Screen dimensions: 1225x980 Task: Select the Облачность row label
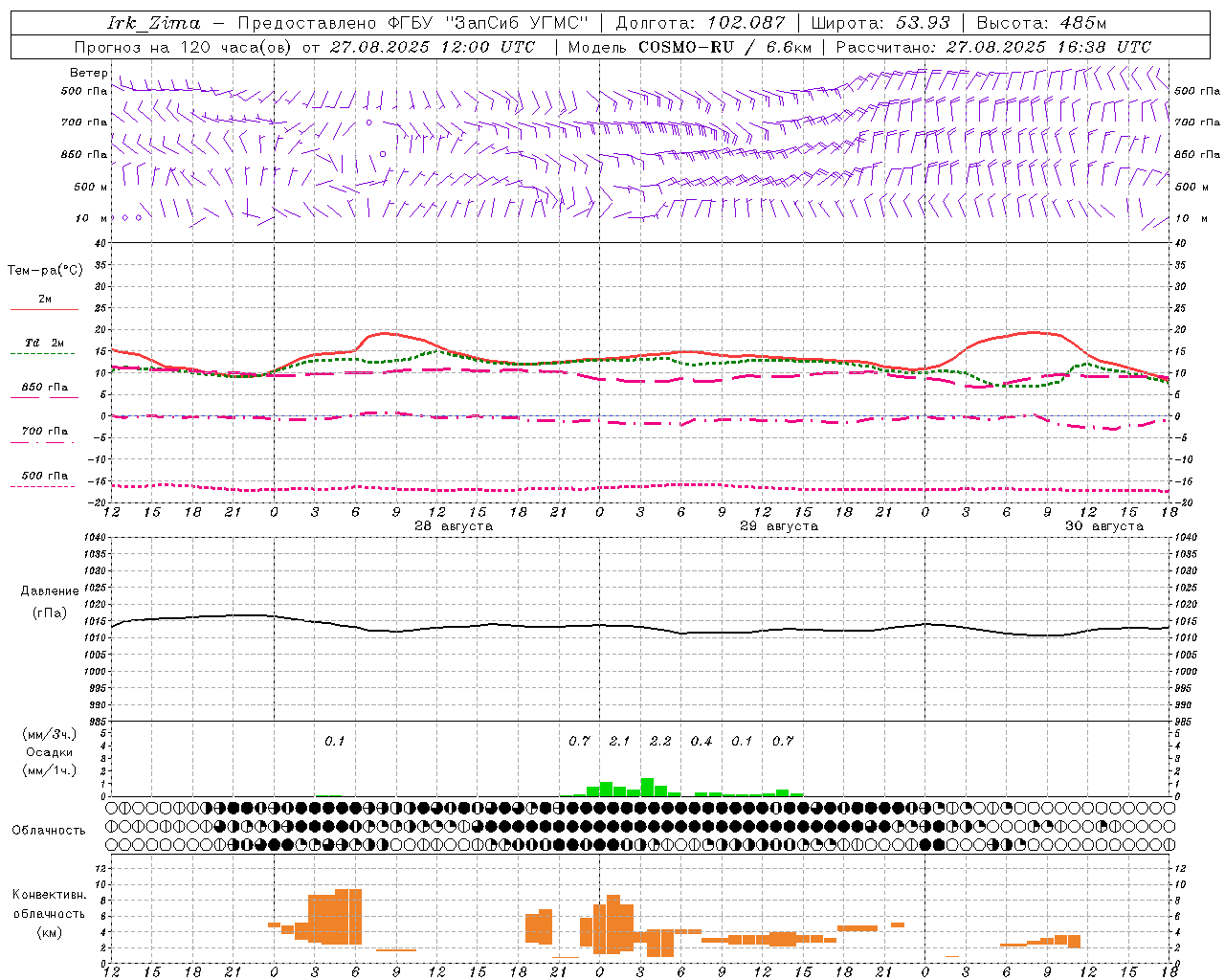click(x=49, y=830)
